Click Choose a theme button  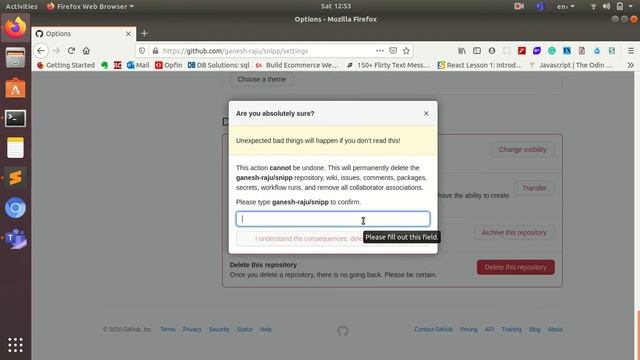262,79
